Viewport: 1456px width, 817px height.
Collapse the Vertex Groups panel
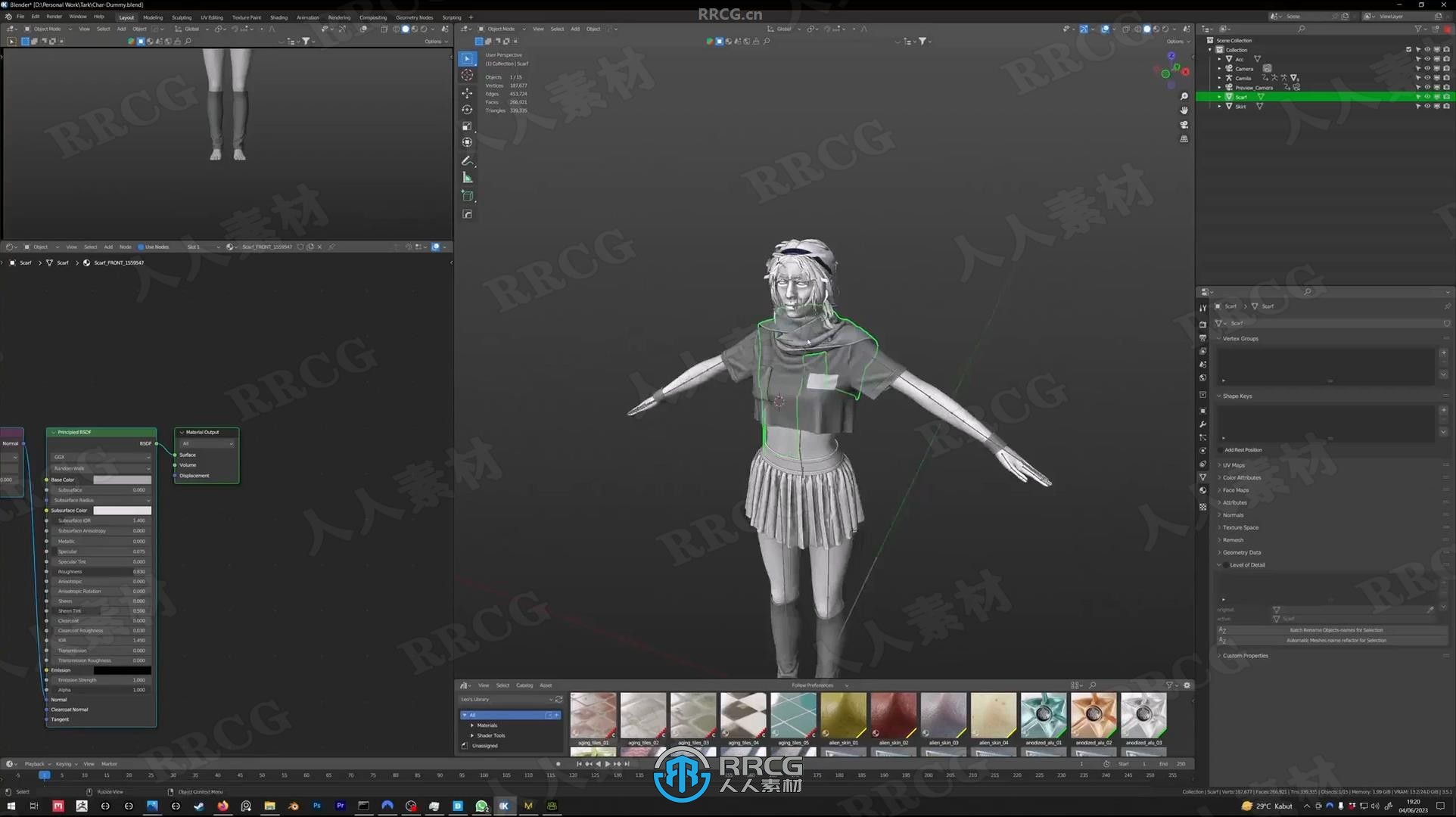1240,339
